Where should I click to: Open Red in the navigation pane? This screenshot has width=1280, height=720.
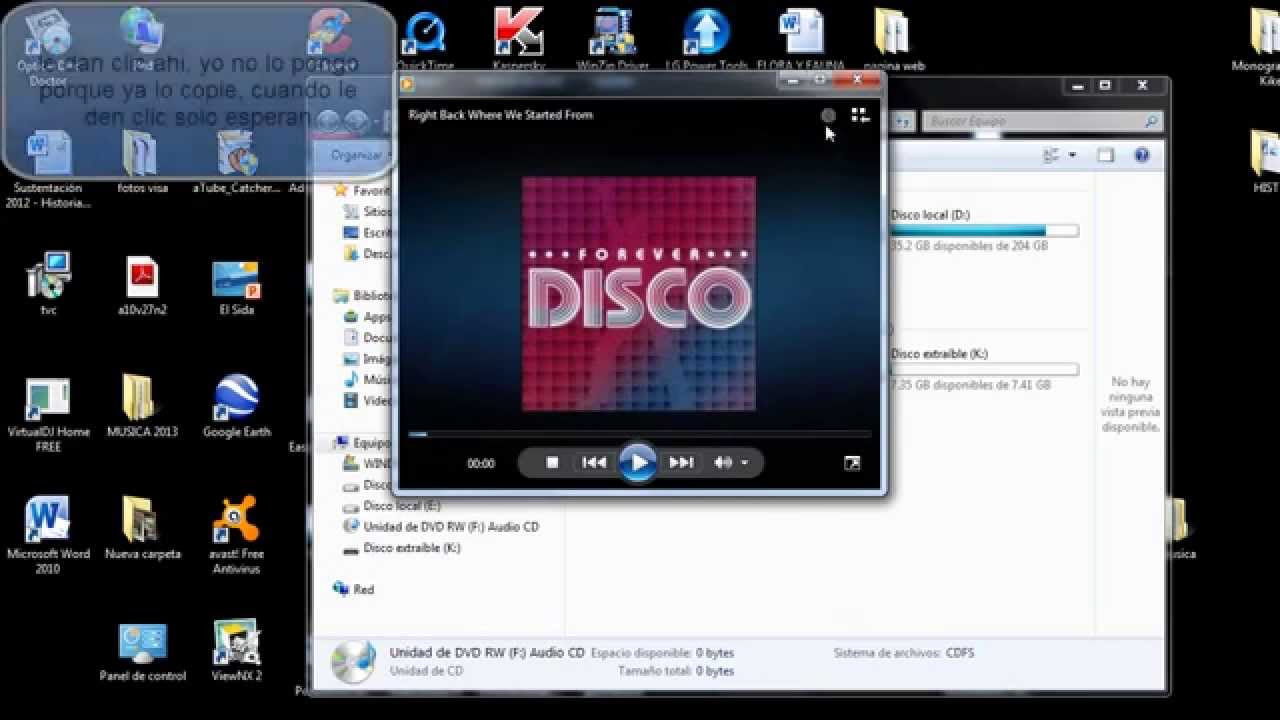click(354, 590)
